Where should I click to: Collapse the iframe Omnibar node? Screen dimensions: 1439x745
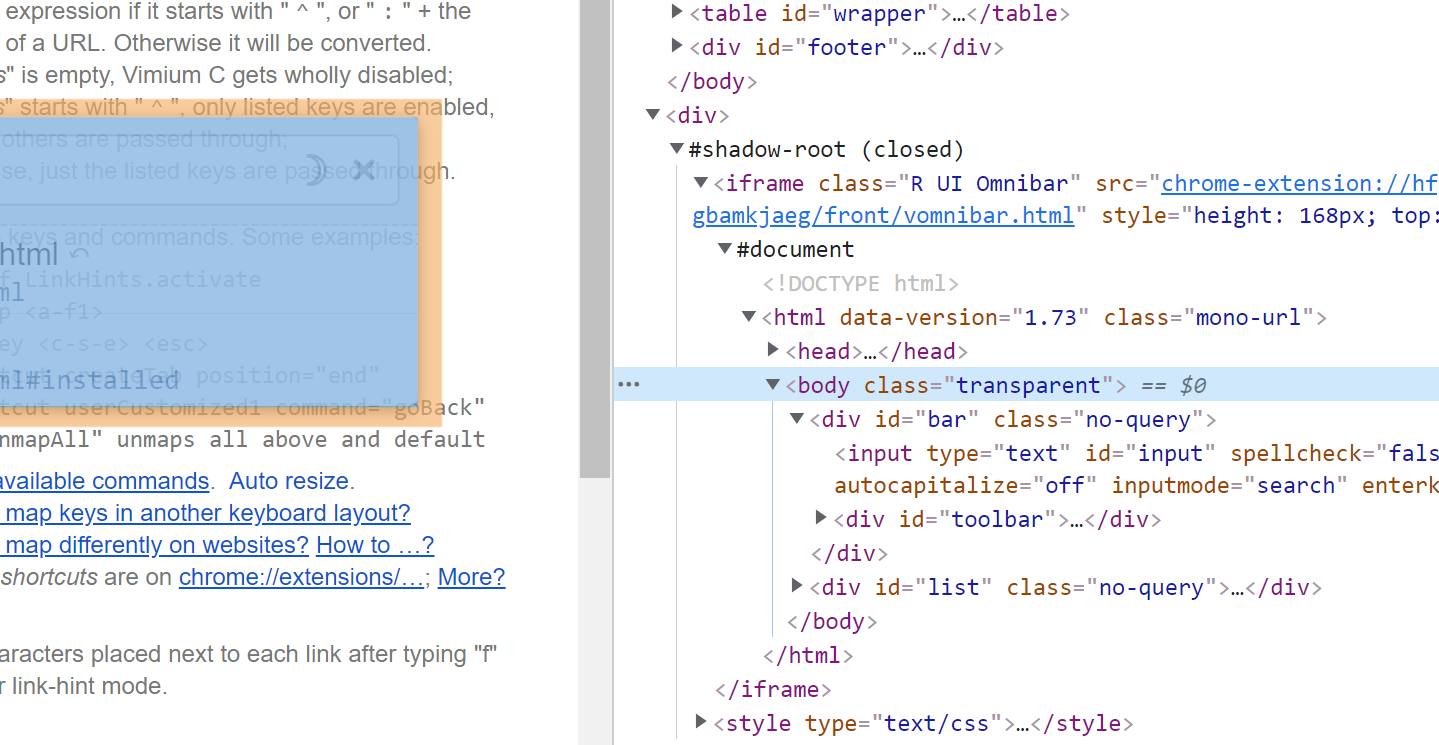(x=700, y=183)
